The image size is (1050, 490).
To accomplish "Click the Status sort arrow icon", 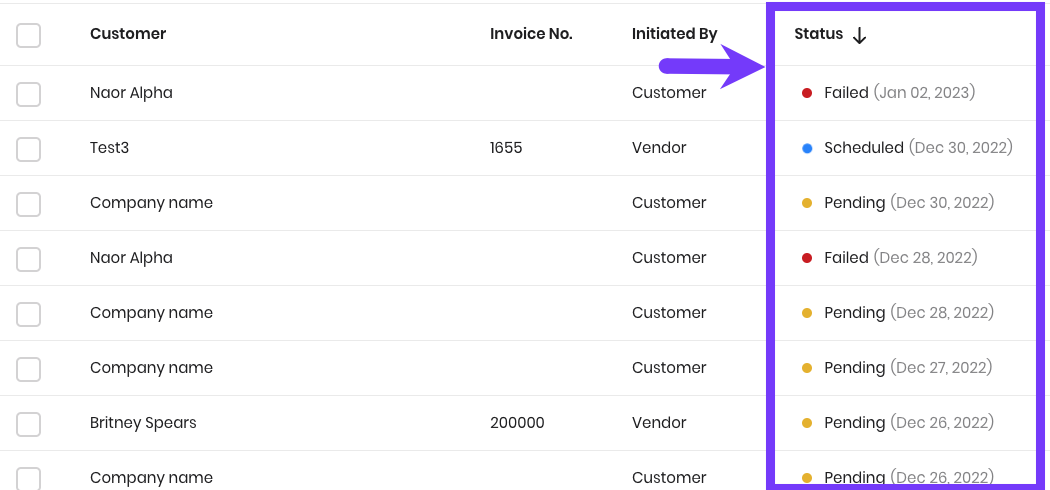I will click(x=860, y=36).
